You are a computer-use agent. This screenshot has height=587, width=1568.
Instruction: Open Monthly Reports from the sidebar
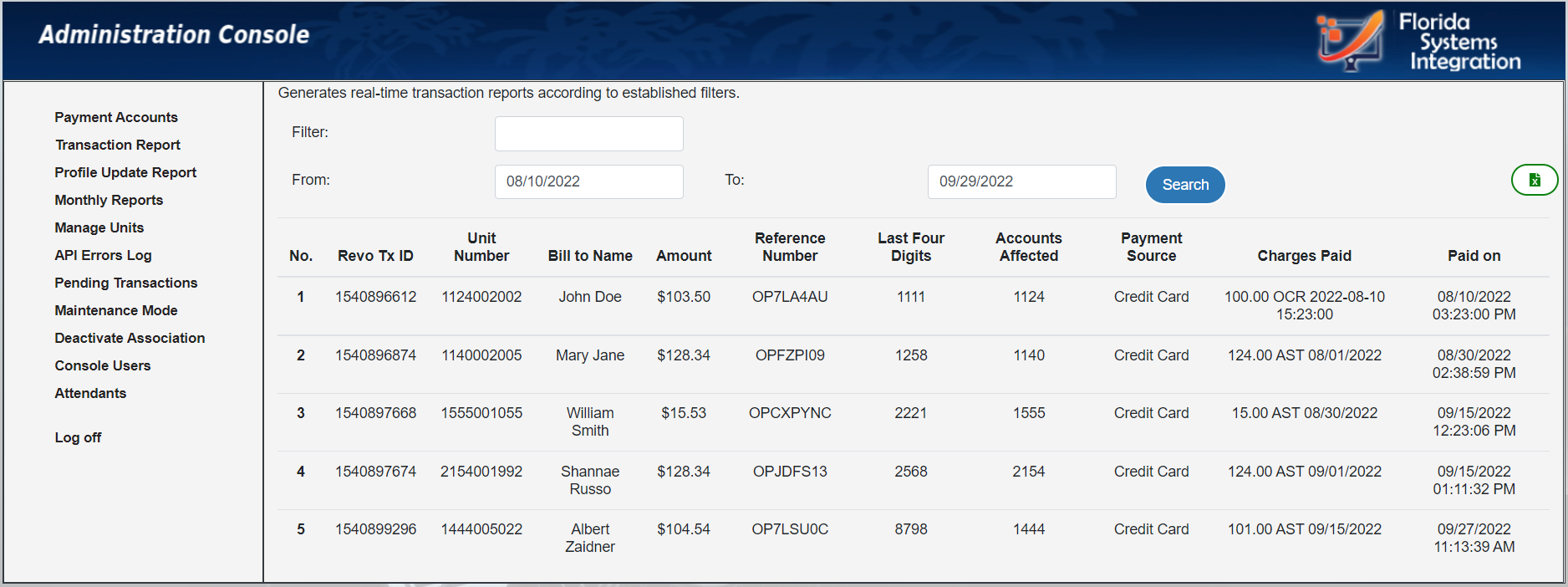click(x=109, y=200)
